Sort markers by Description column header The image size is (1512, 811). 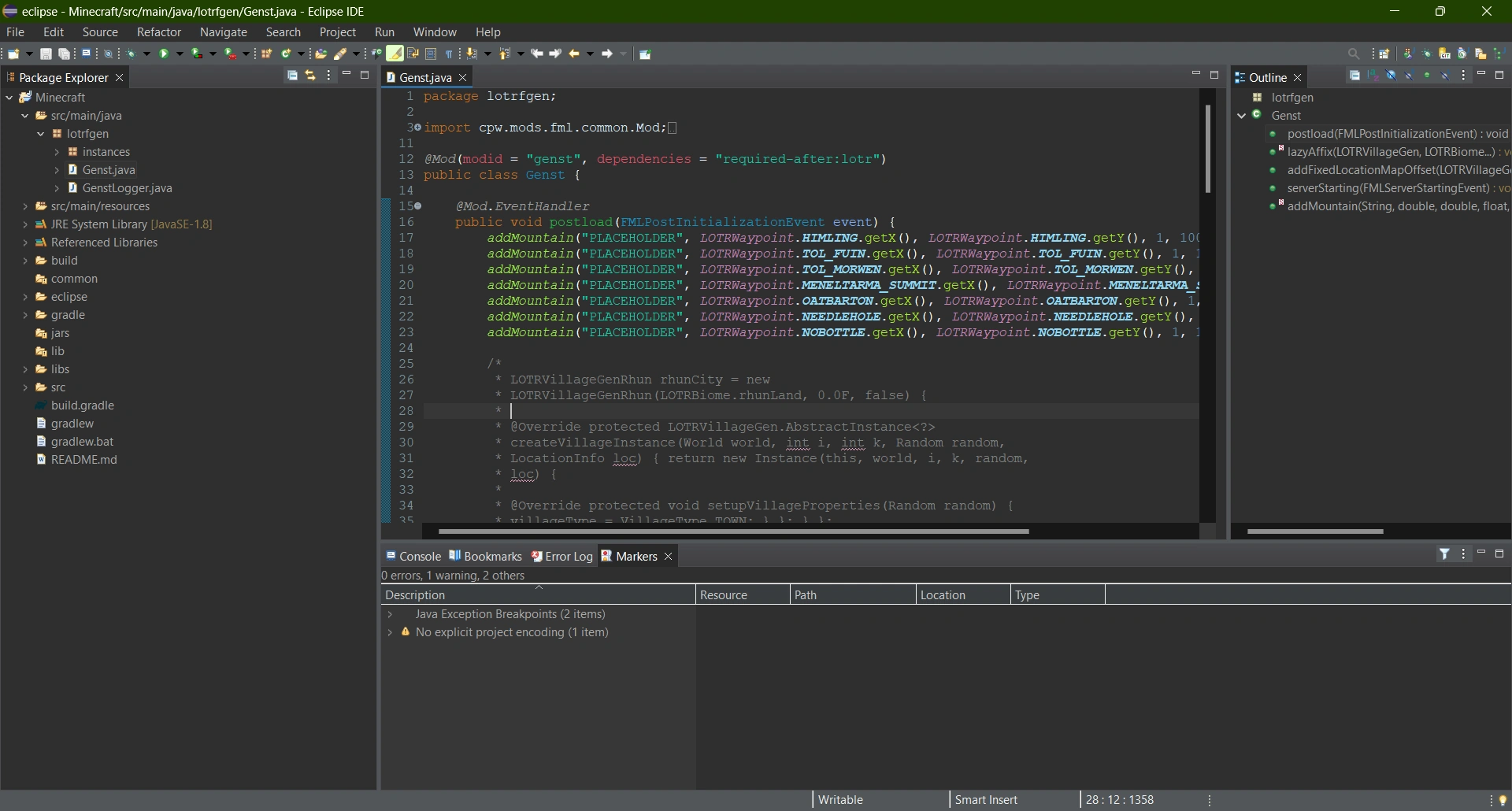tap(416, 595)
